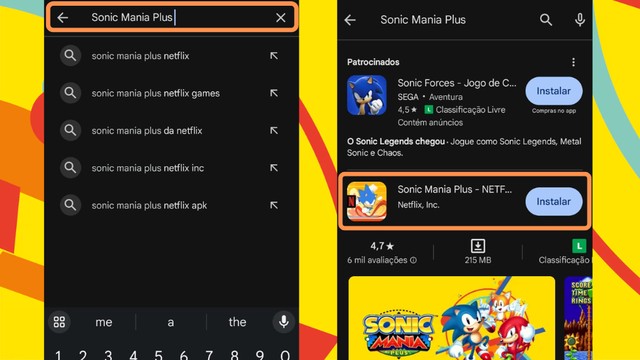
Task: Click search icon beside 'netflix apk' suggestion
Action: [x=70, y=205]
